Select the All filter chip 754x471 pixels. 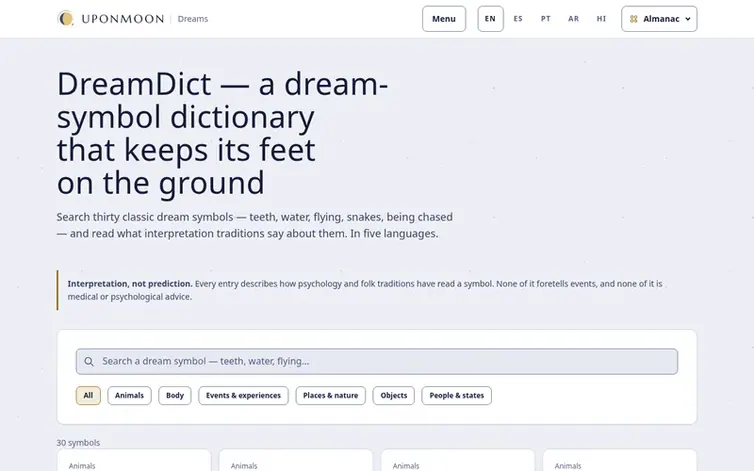88,395
